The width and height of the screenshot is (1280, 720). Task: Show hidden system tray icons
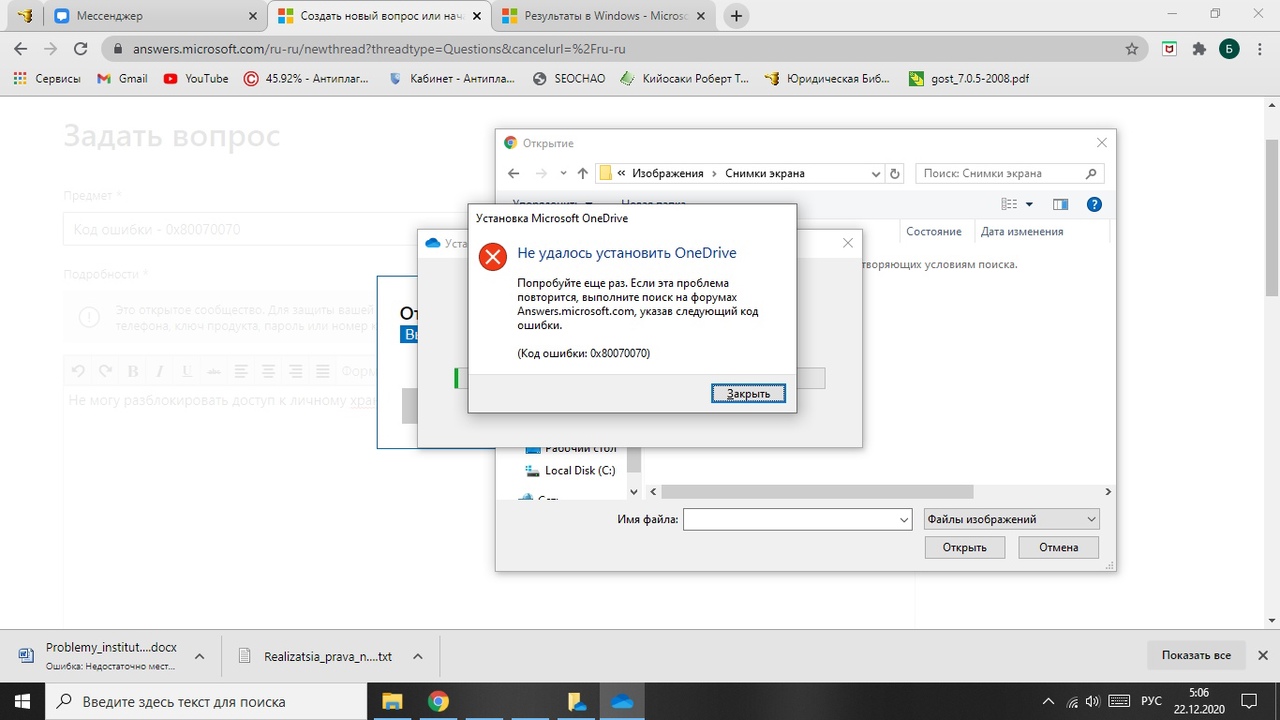coord(1048,701)
